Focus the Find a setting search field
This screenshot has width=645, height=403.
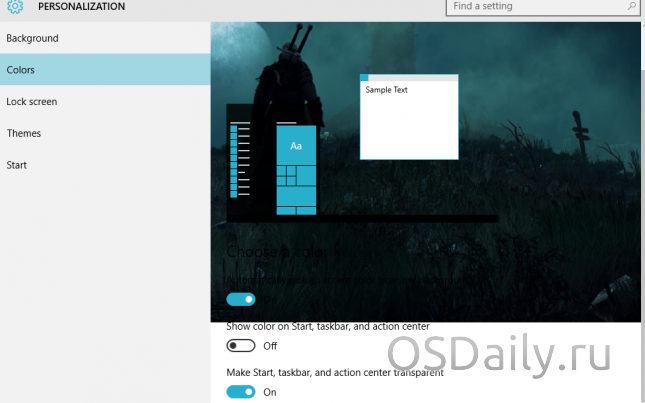535,7
